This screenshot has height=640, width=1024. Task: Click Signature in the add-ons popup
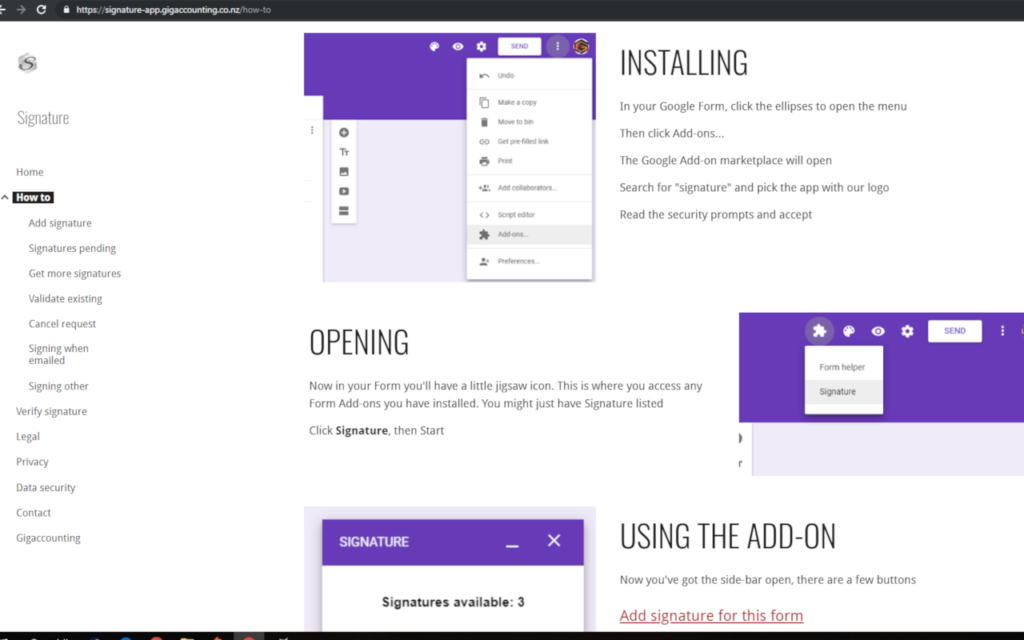[843, 392]
